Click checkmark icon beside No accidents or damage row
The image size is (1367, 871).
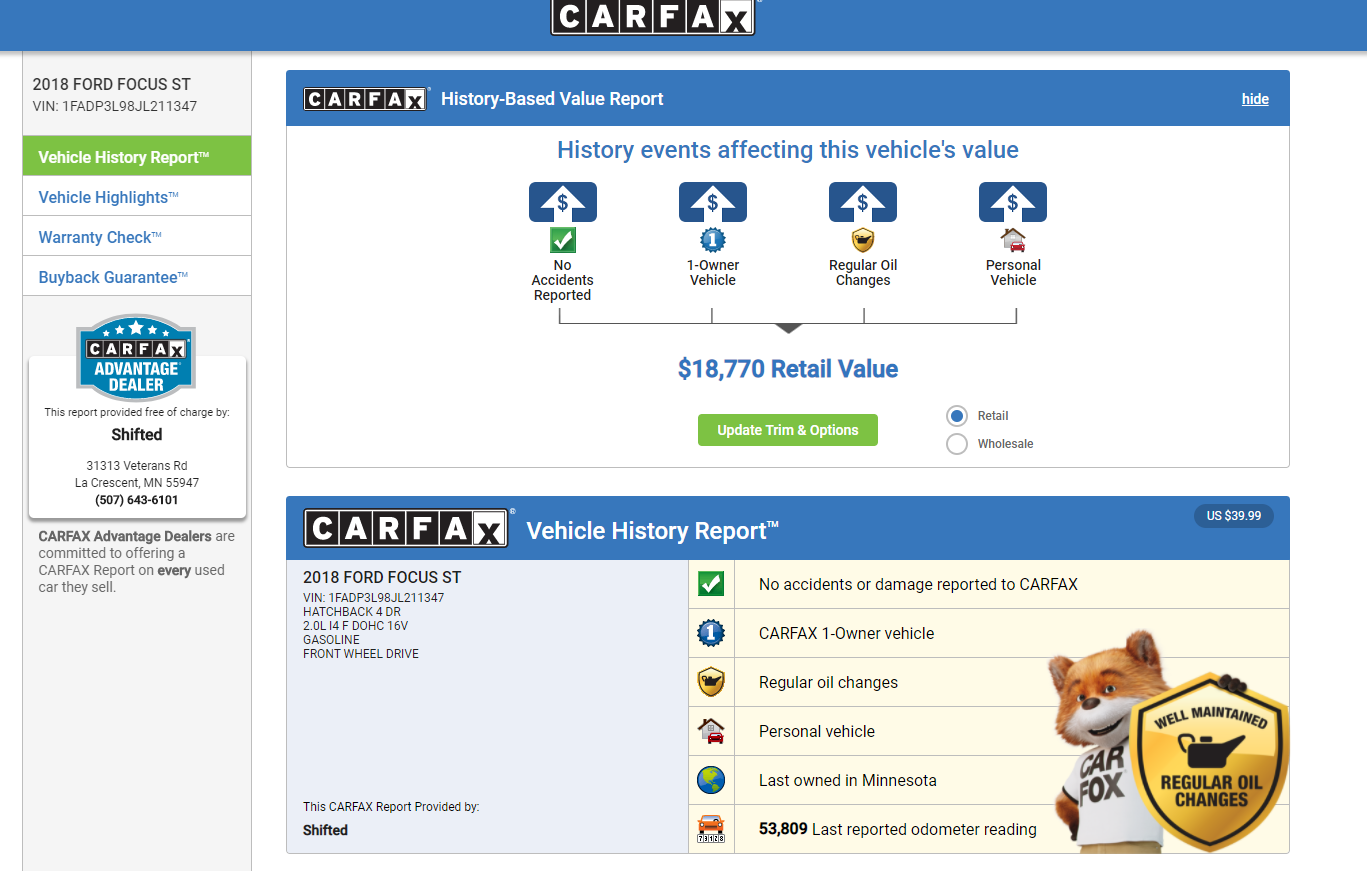tap(711, 584)
